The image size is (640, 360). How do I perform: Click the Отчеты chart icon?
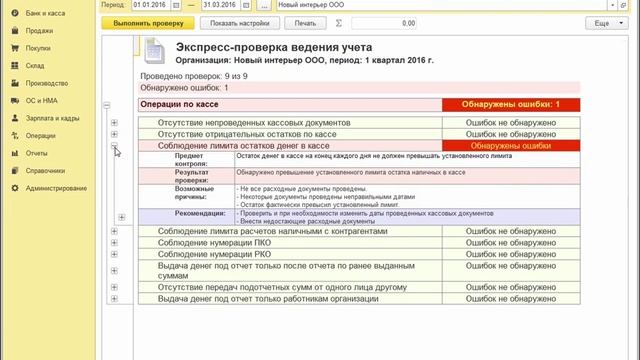[15, 153]
